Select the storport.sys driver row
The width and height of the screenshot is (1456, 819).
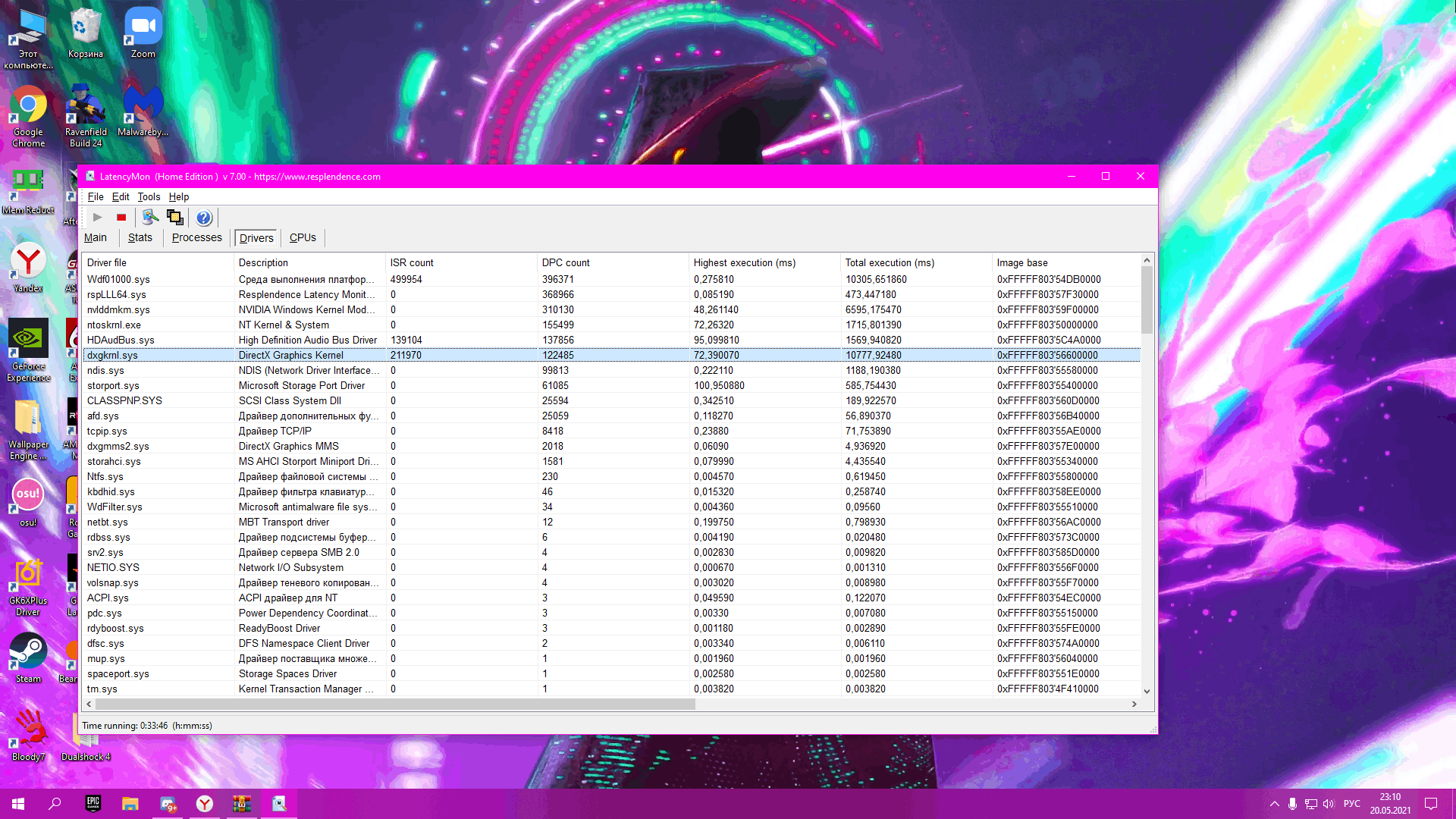611,385
